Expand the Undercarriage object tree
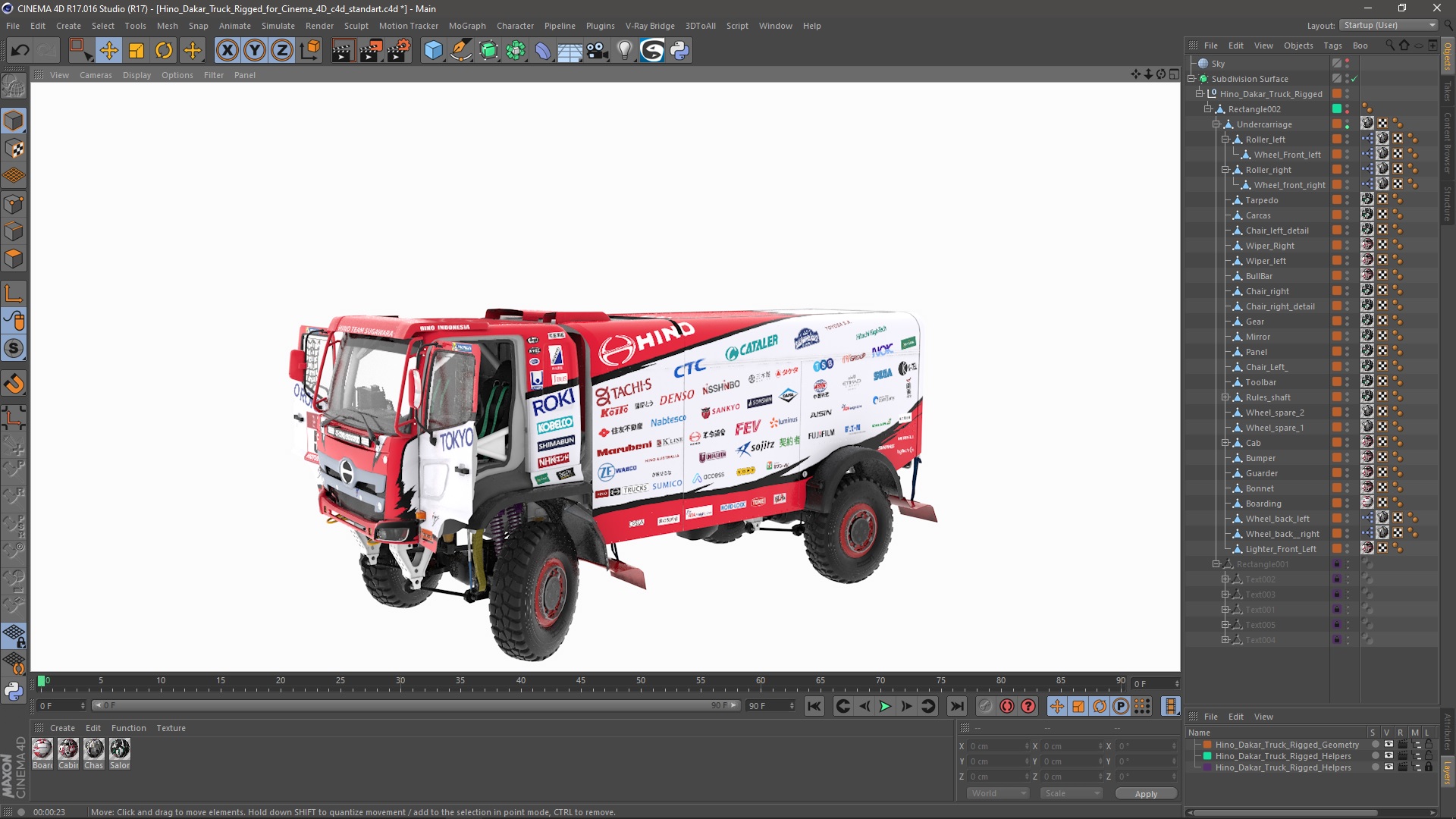Image resolution: width=1456 pixels, height=819 pixels. pyautogui.click(x=1217, y=123)
